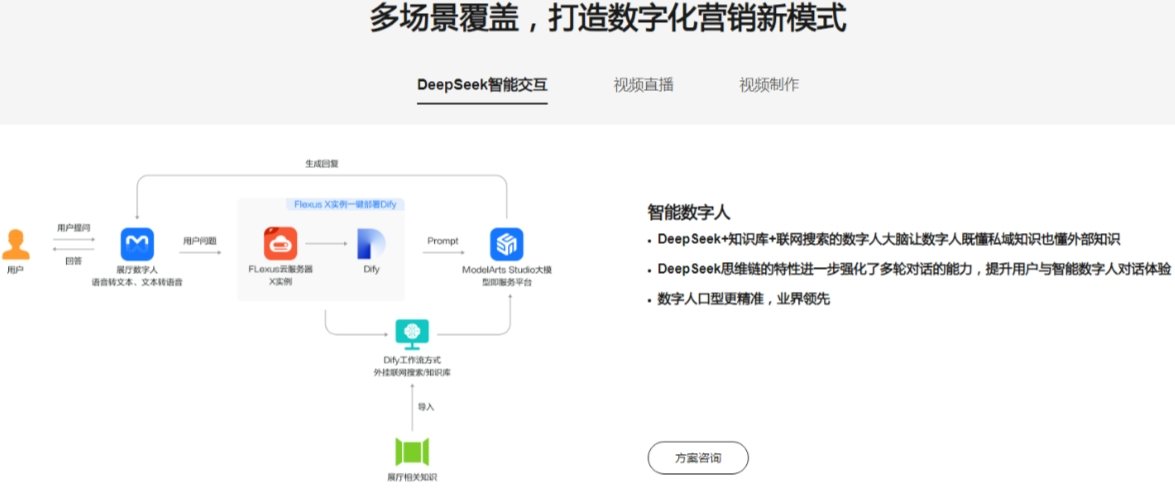The image size is (1175, 492).
Task: Click the orange user avatar icon
Action: (x=15, y=244)
